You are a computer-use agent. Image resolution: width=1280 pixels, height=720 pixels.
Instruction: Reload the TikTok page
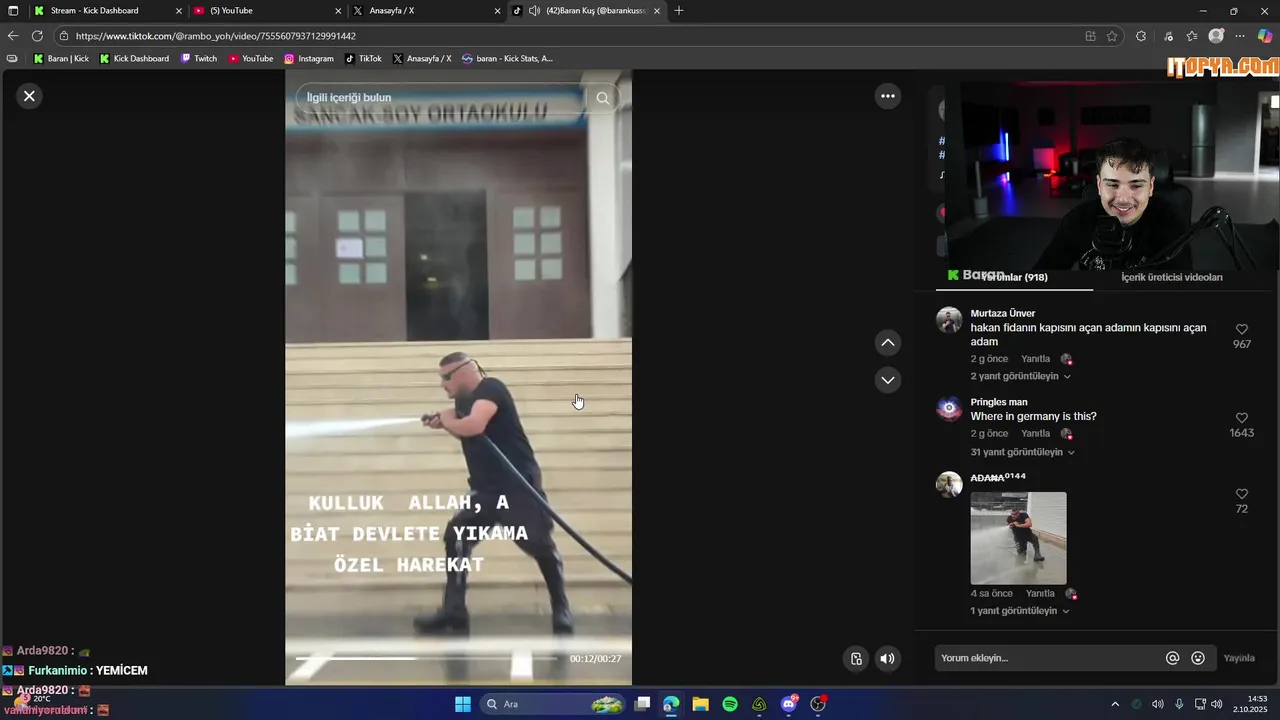37,36
